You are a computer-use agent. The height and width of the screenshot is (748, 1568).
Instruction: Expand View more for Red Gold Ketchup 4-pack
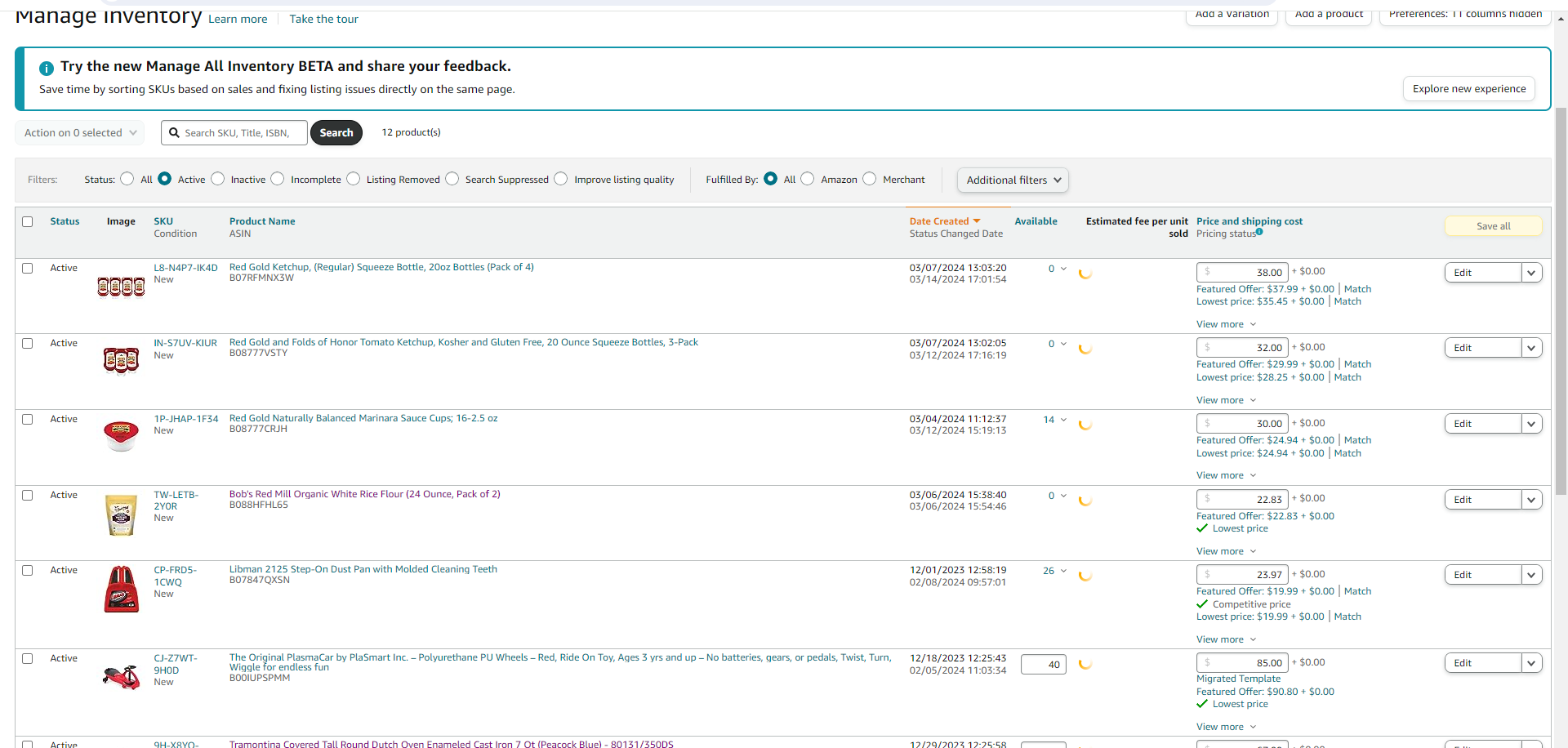pos(1226,324)
